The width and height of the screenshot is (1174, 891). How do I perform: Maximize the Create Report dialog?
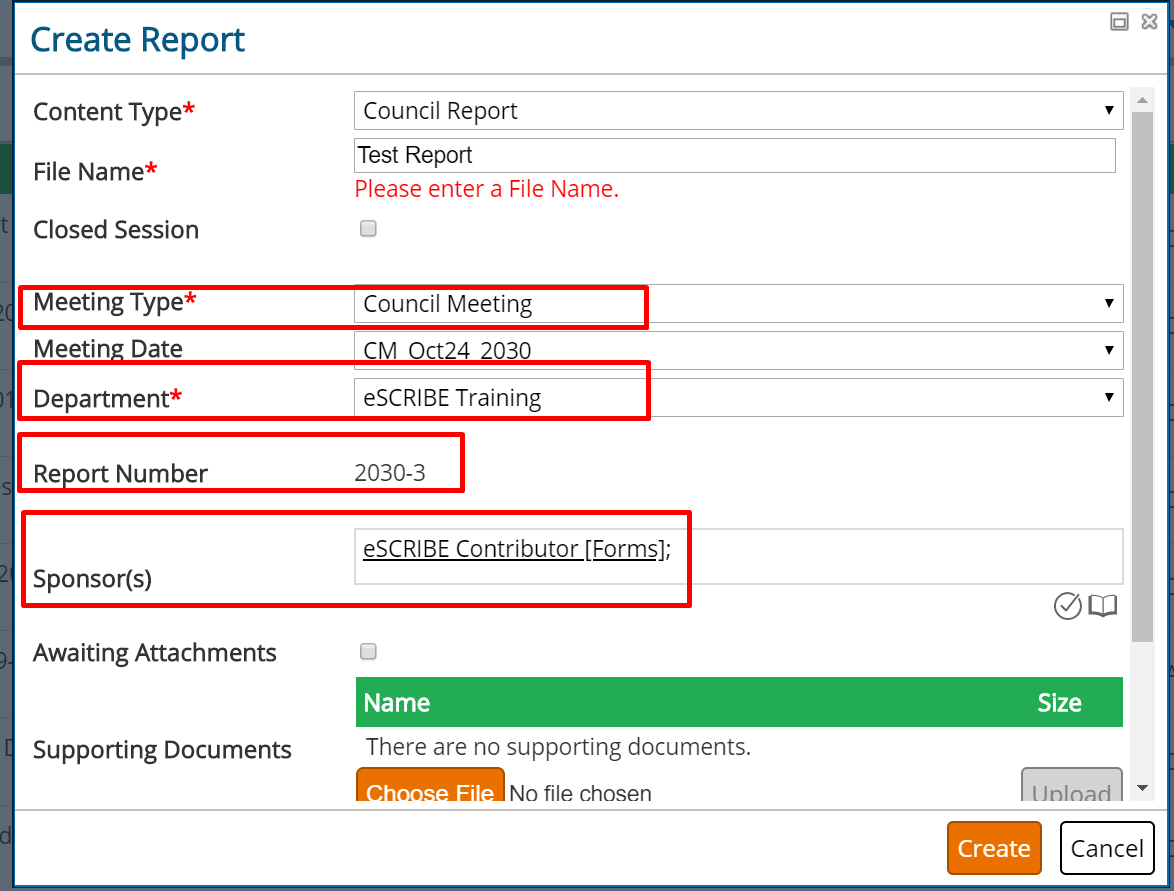click(1119, 22)
